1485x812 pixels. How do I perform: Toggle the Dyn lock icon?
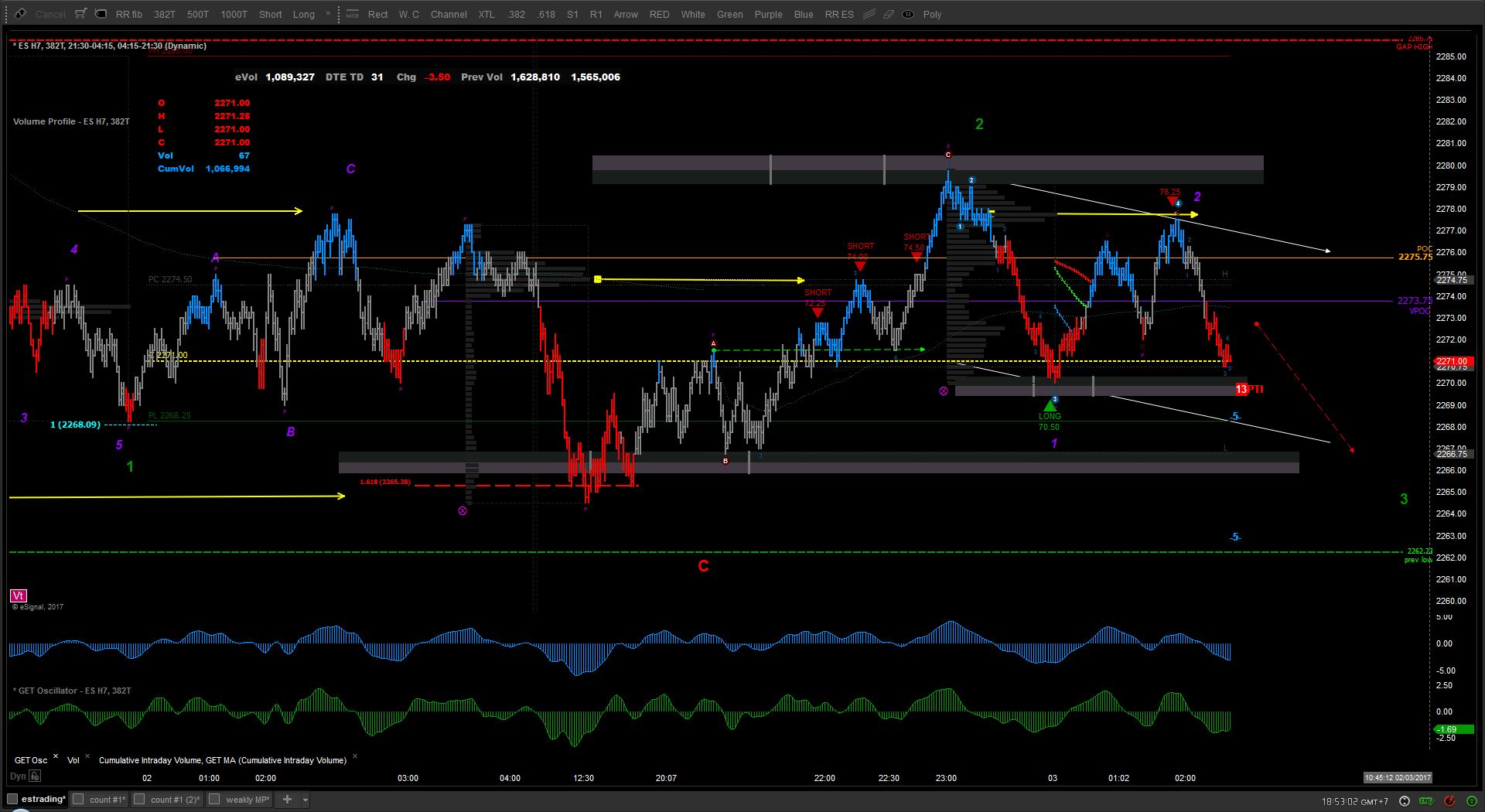click(x=36, y=776)
